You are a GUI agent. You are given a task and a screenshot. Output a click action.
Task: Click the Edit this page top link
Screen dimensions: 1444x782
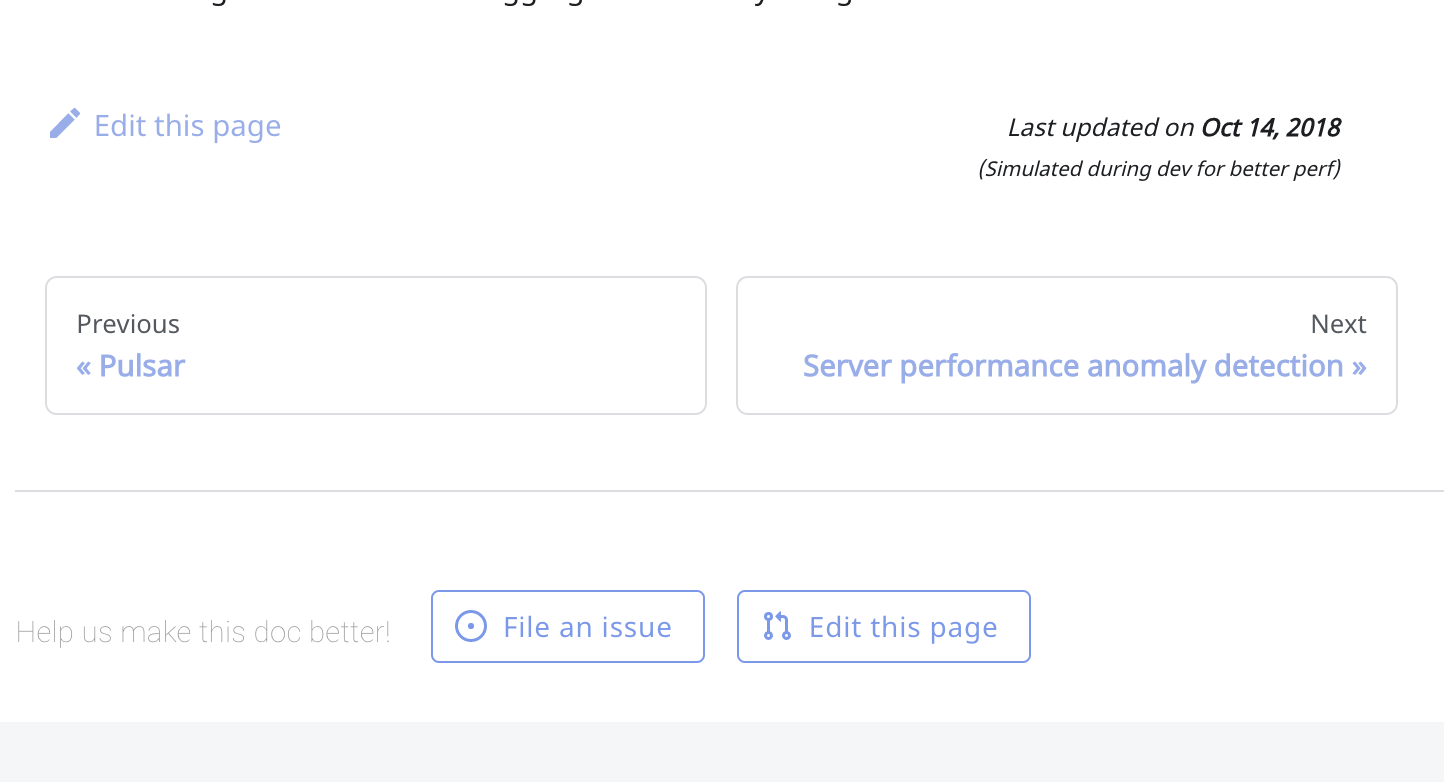coord(187,125)
